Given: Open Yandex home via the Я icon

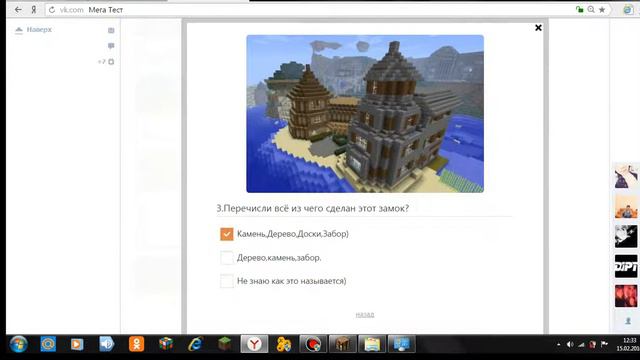Looking at the screenshot, I should coord(34,10).
